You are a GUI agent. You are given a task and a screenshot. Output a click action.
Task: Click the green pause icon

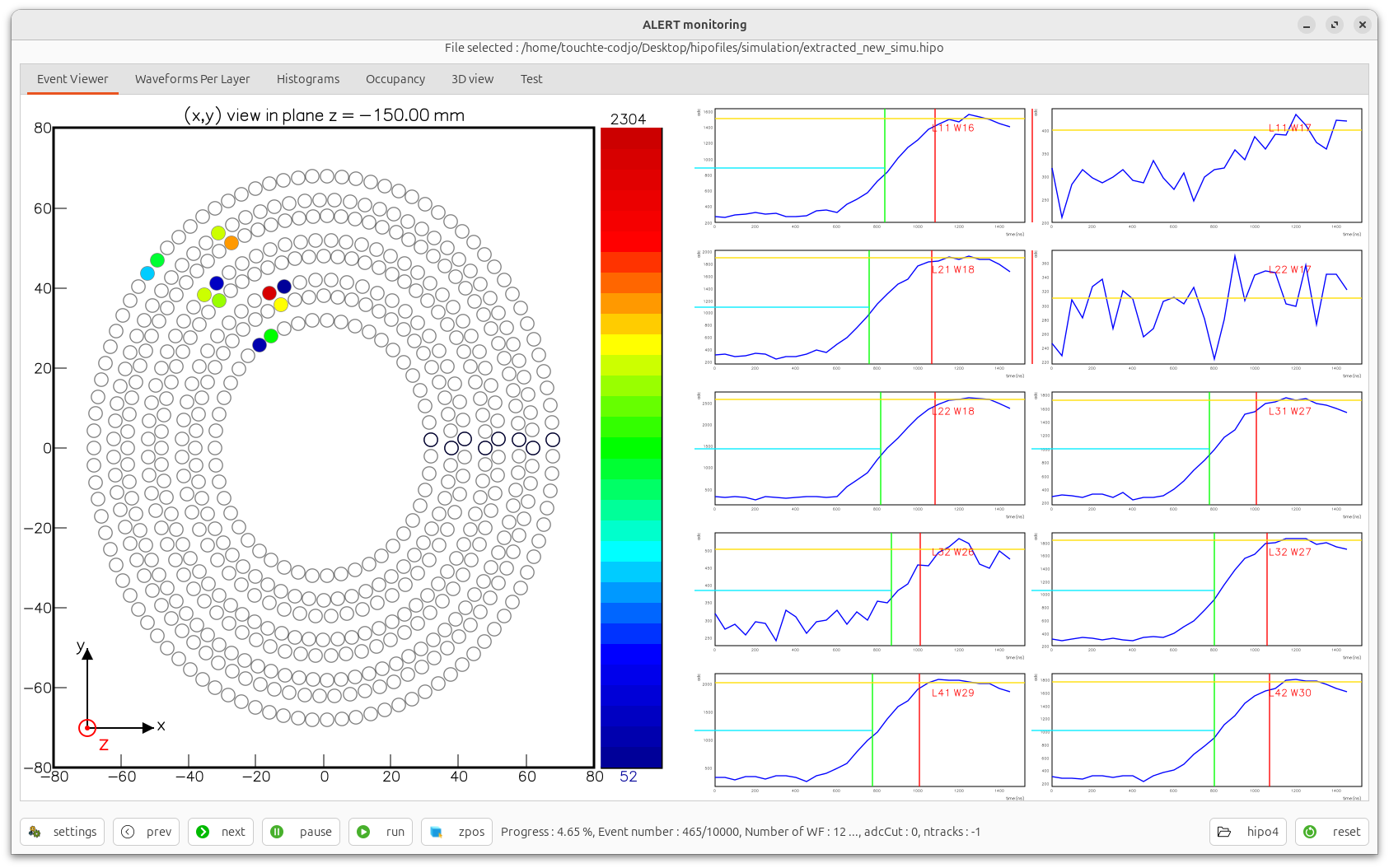(277, 832)
